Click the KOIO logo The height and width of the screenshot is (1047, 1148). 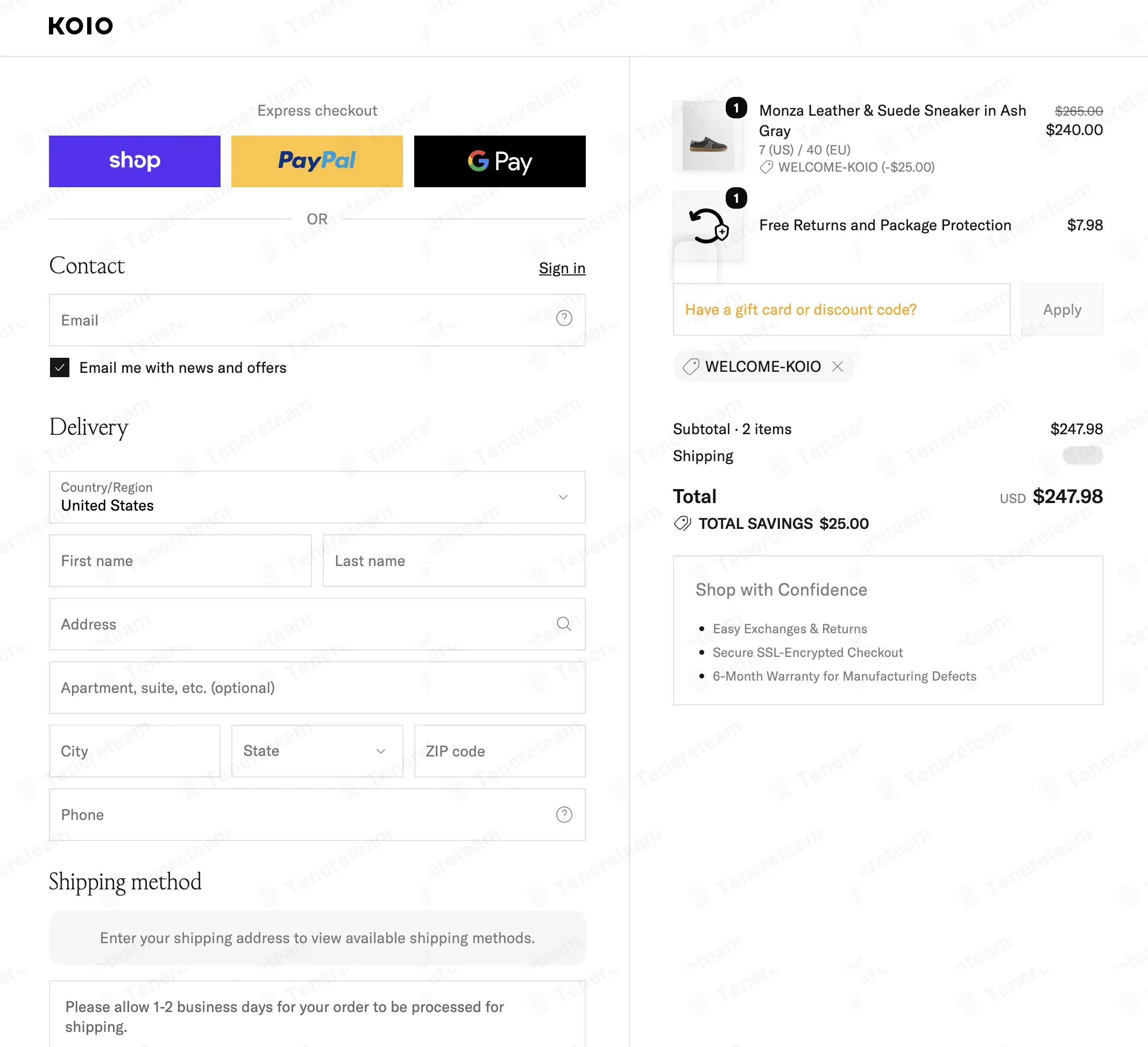coord(81,26)
